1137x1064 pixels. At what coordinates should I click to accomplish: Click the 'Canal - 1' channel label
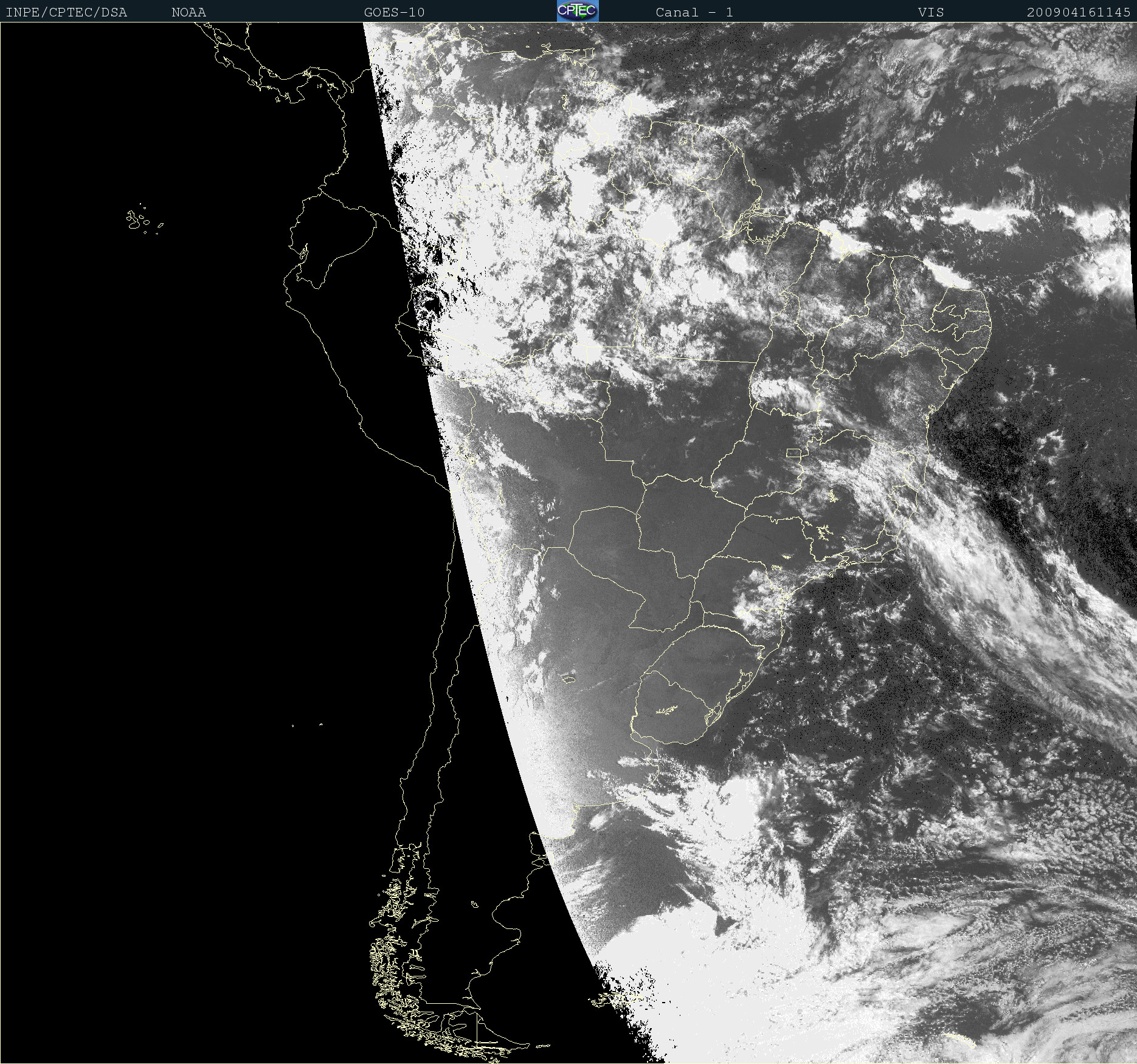[x=694, y=12]
